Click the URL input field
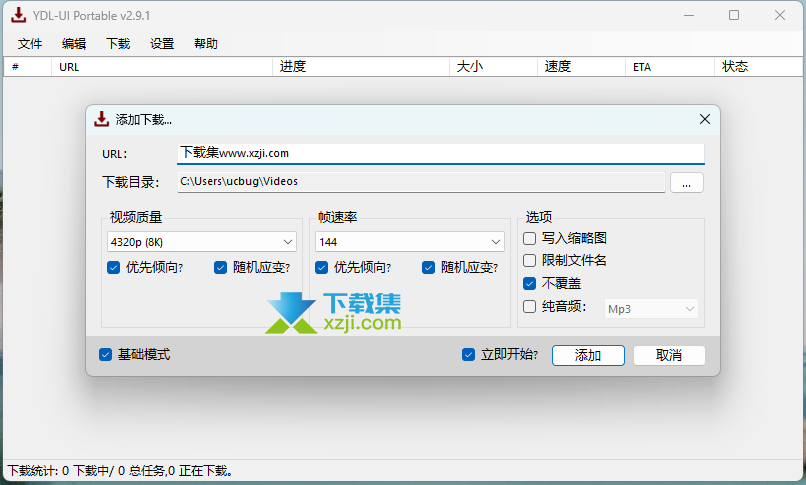This screenshot has height=485, width=806. point(441,154)
